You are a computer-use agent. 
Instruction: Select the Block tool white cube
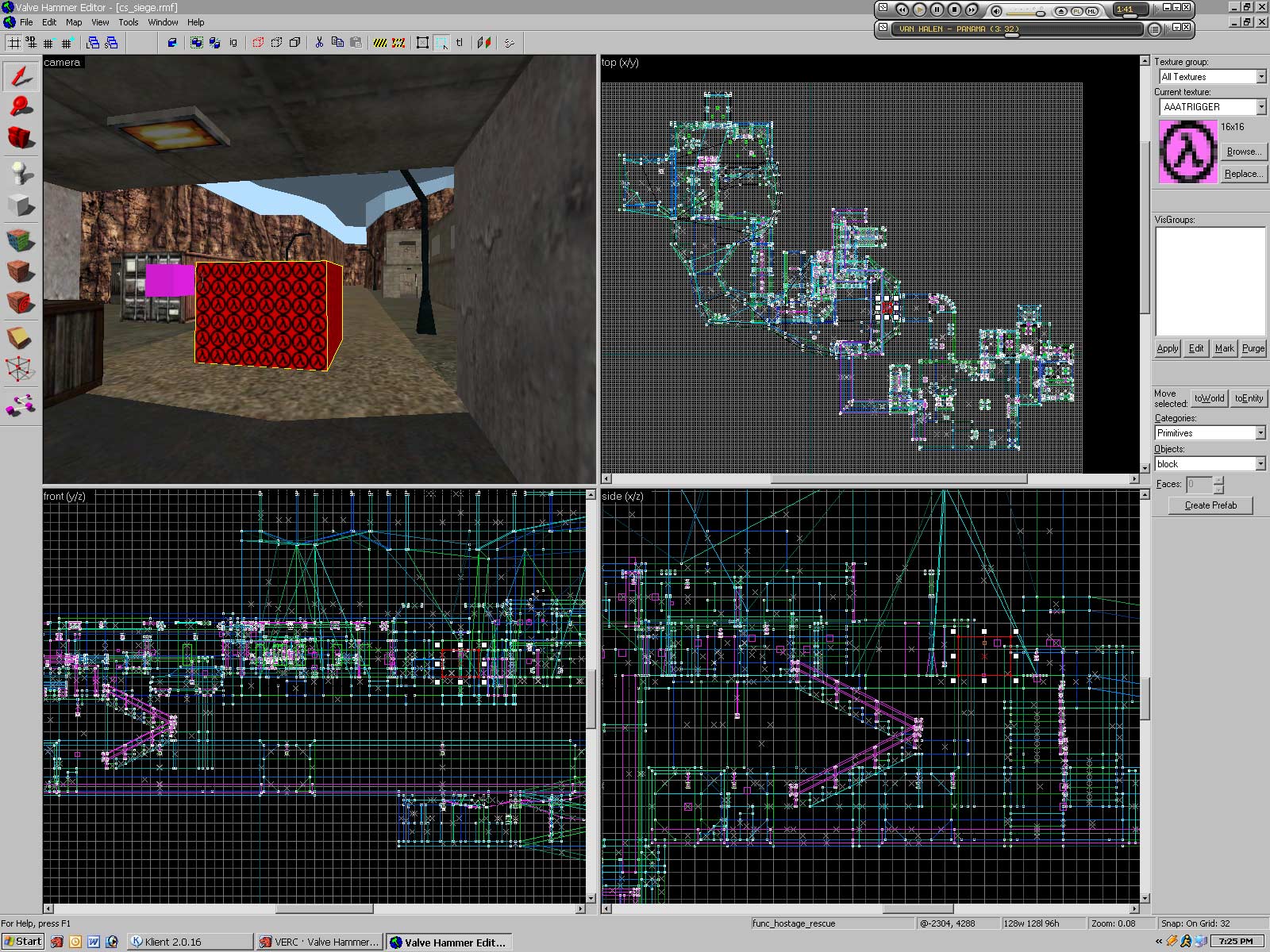click(x=21, y=205)
